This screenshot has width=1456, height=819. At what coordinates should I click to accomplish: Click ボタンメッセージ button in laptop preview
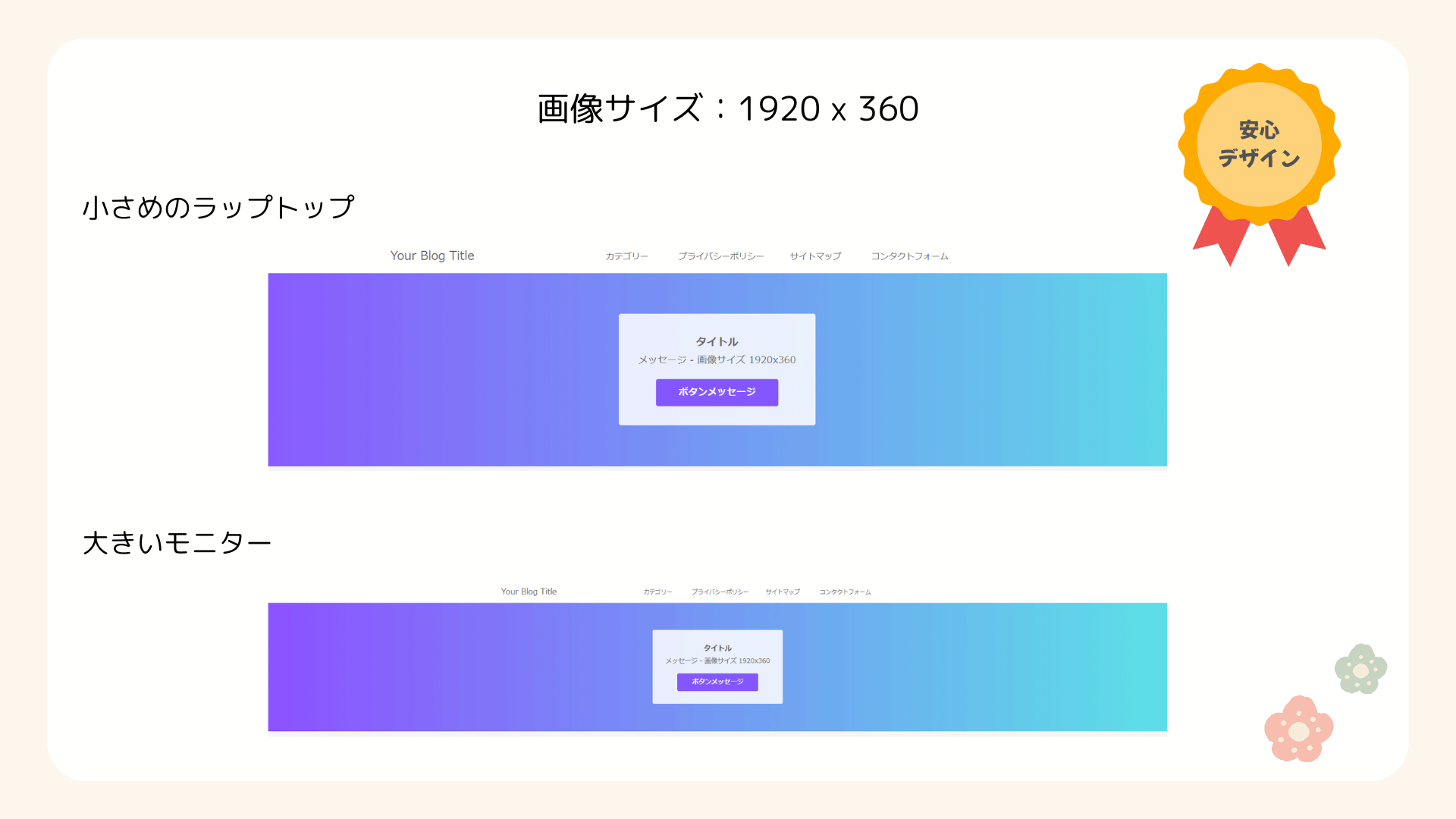717,392
